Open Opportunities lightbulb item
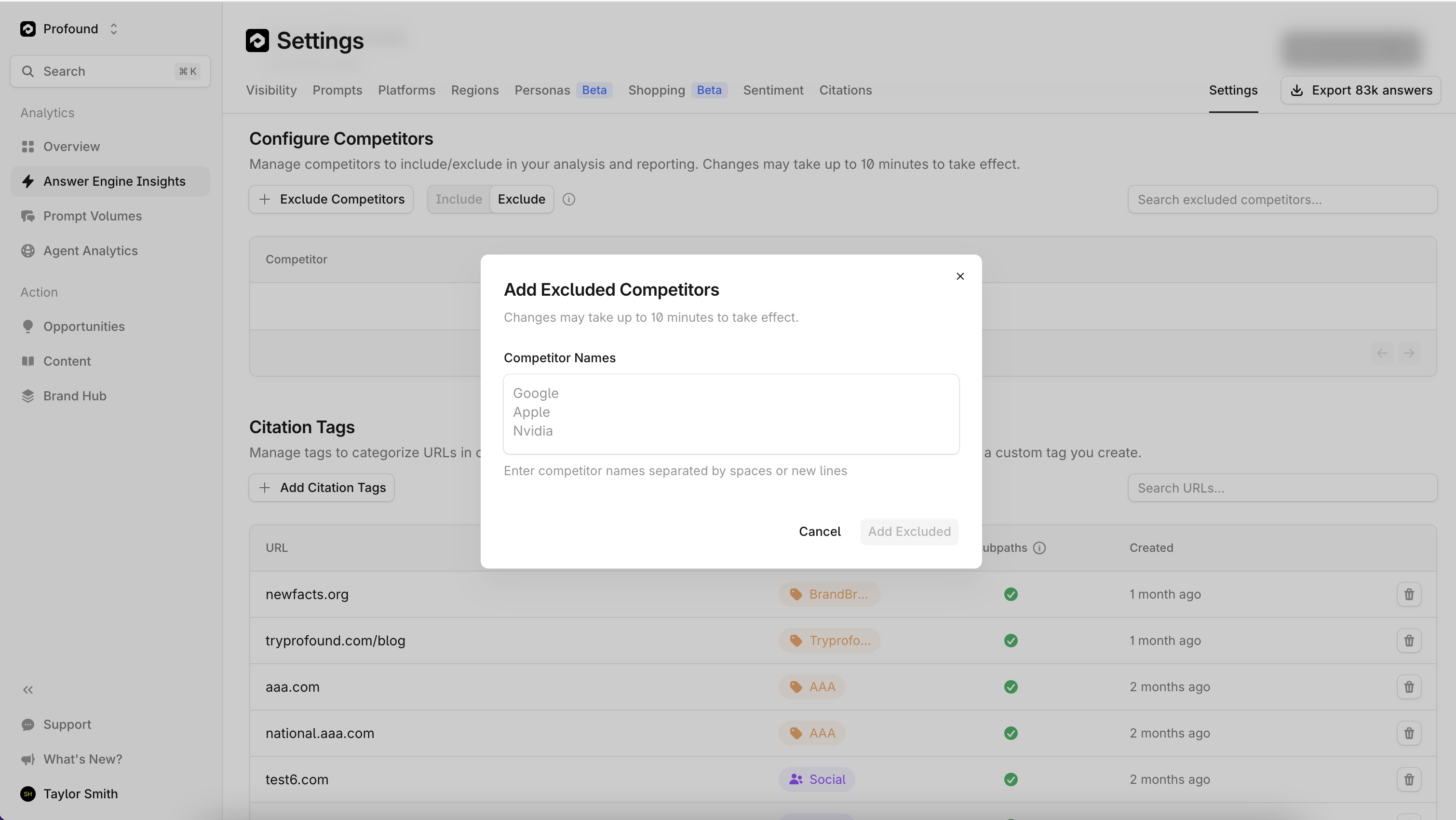 click(84, 326)
